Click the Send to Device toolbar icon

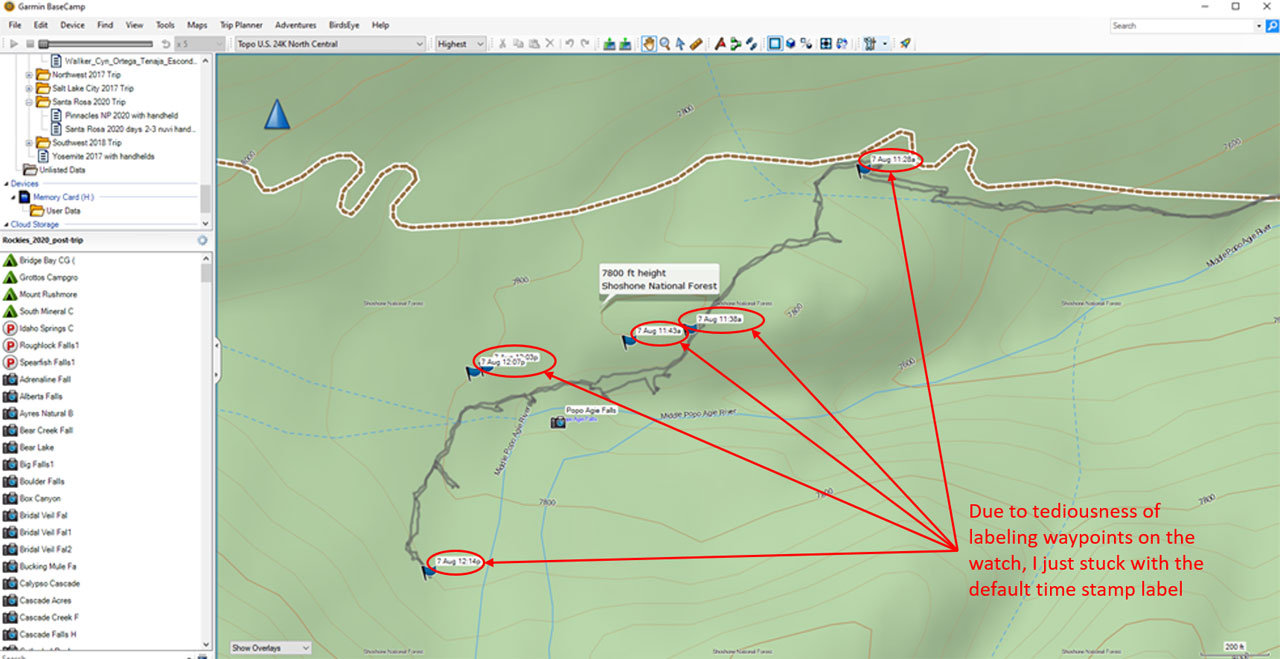[x=609, y=44]
